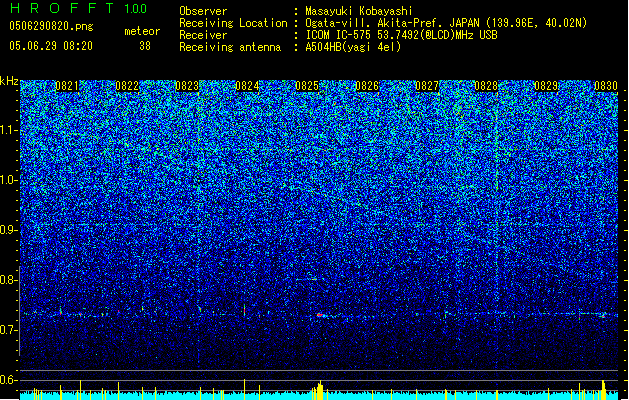Click the meteor echo trace below 0824
This screenshot has width=629, height=400.
(x=244, y=310)
